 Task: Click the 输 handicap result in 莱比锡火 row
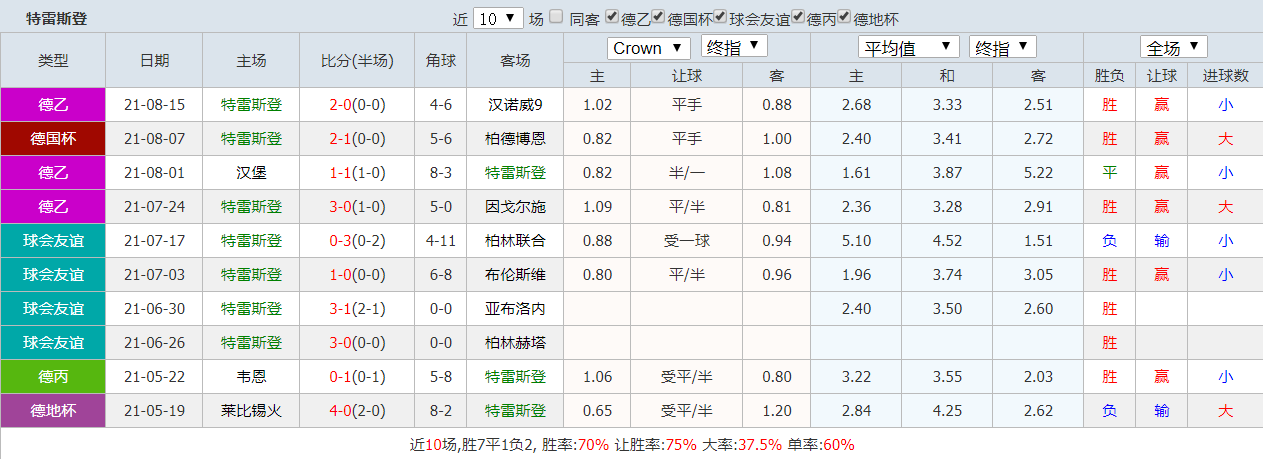point(1161,410)
